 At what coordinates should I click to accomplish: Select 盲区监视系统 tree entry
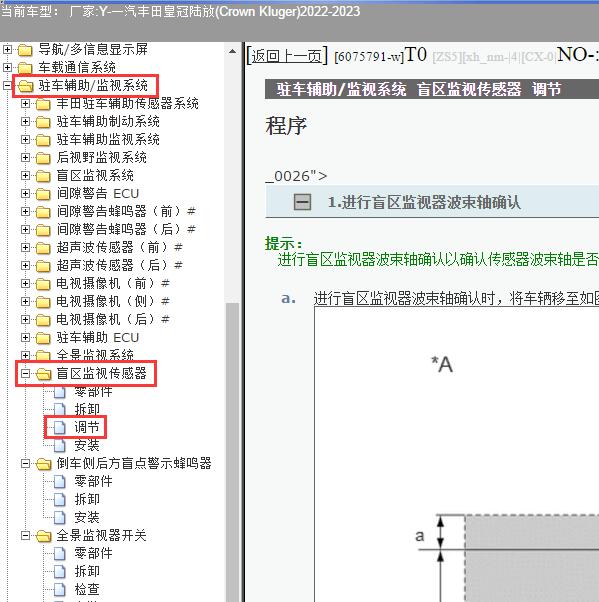(x=95, y=175)
